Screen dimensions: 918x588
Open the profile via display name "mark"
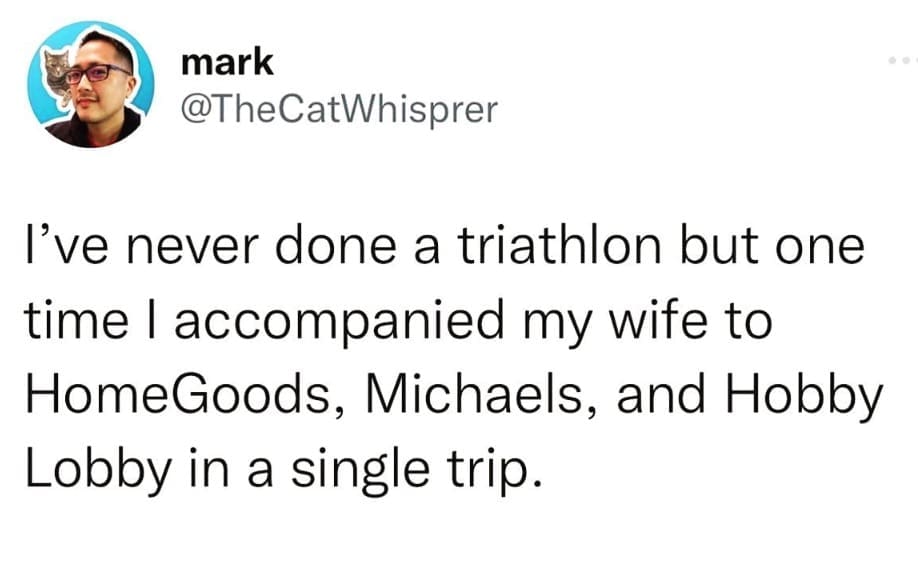[226, 62]
